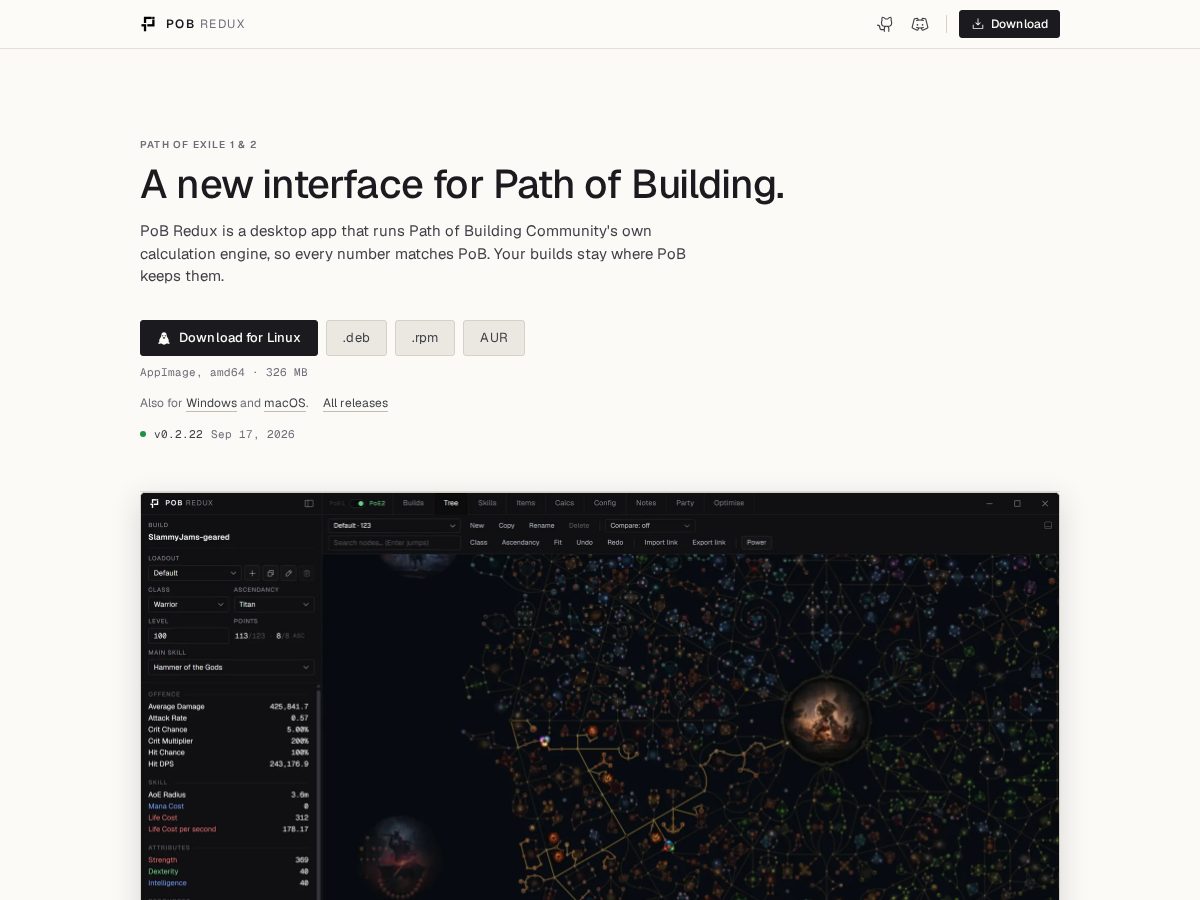Choose the AUR package button
This screenshot has height=900, width=1200.
pyautogui.click(x=494, y=338)
